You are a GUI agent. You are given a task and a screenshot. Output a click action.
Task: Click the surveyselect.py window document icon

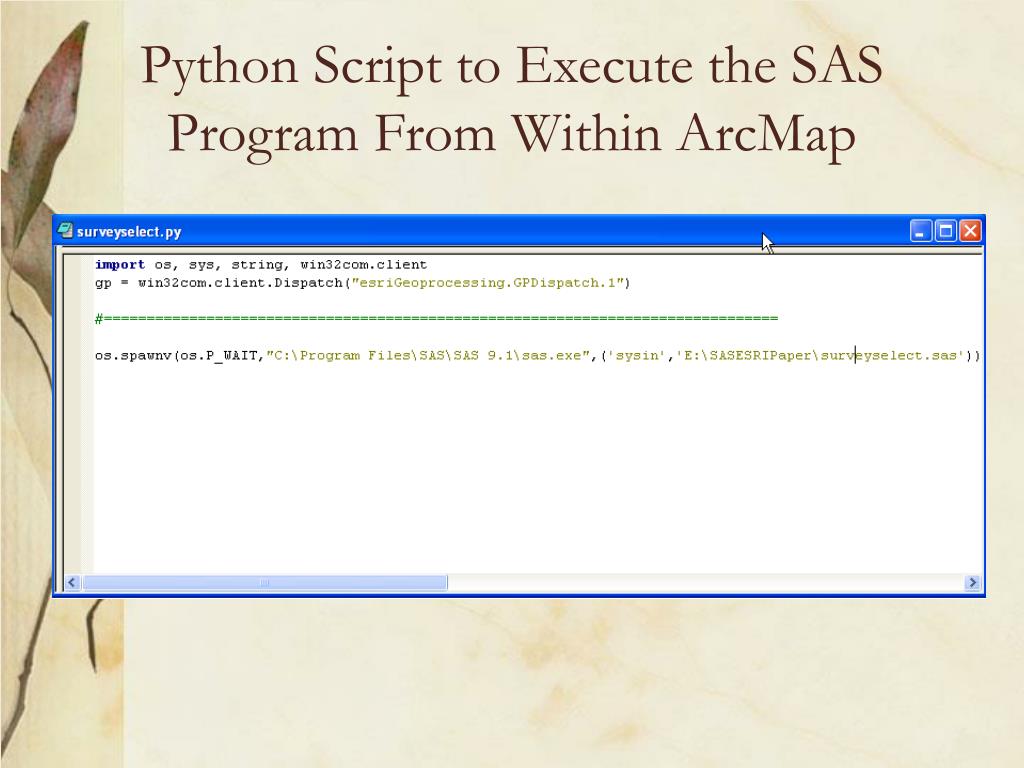pyautogui.click(x=65, y=231)
